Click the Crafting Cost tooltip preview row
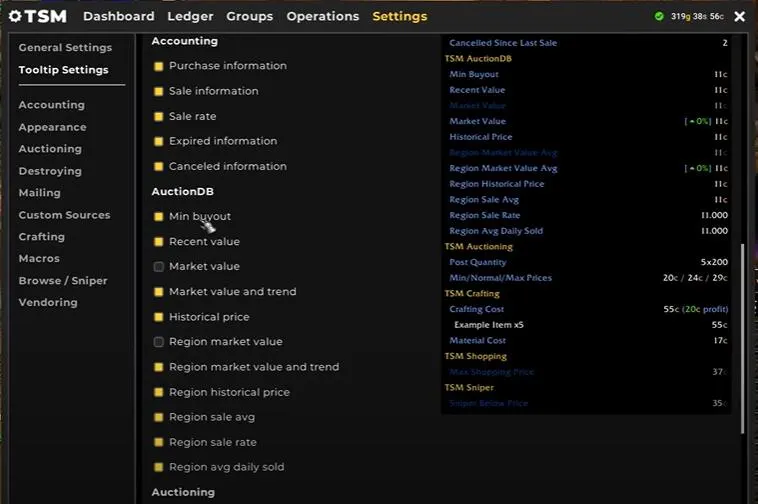The width and height of the screenshot is (758, 504). click(x=588, y=309)
